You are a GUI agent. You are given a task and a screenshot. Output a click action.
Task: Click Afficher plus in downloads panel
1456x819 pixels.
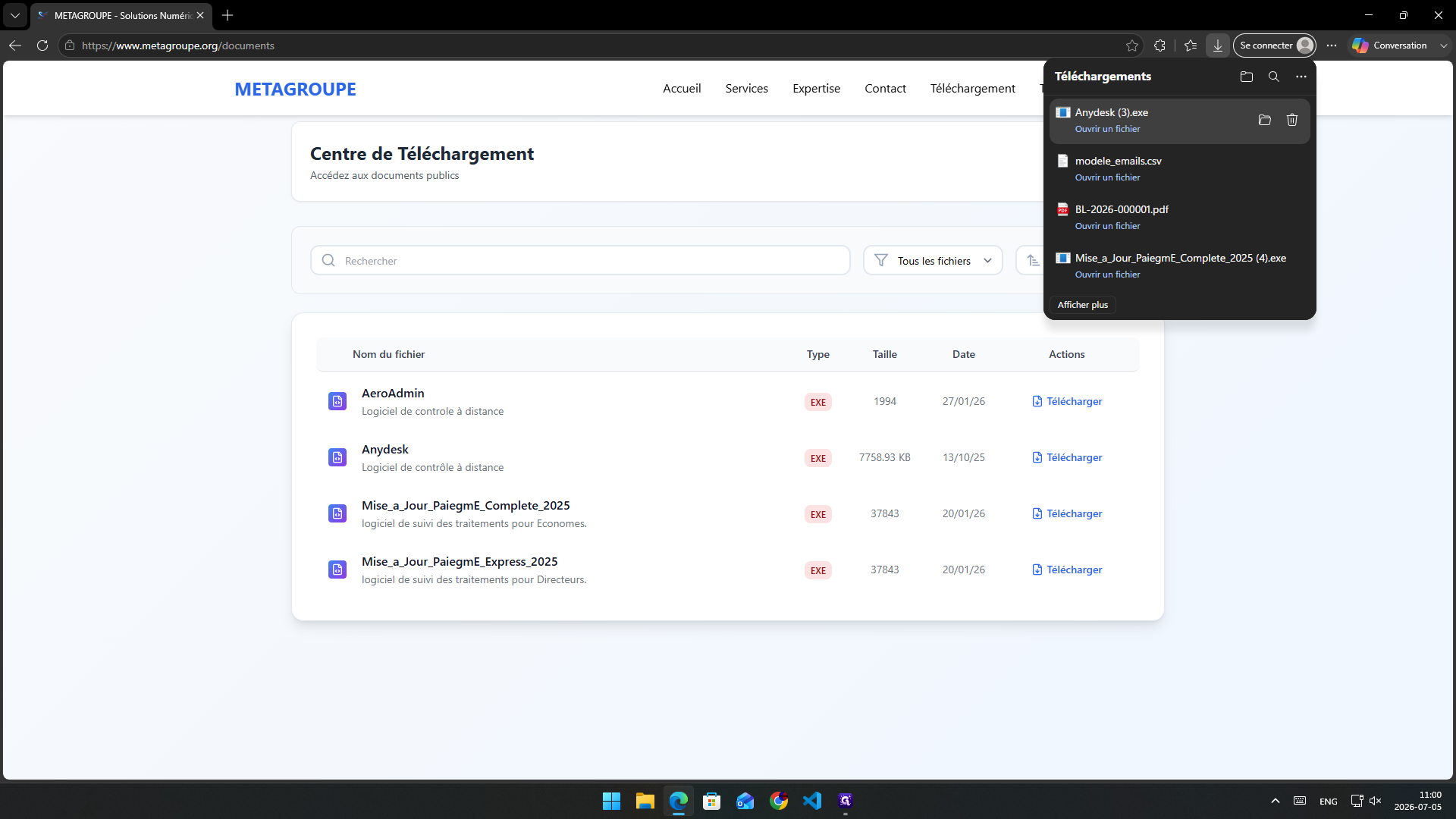point(1082,305)
